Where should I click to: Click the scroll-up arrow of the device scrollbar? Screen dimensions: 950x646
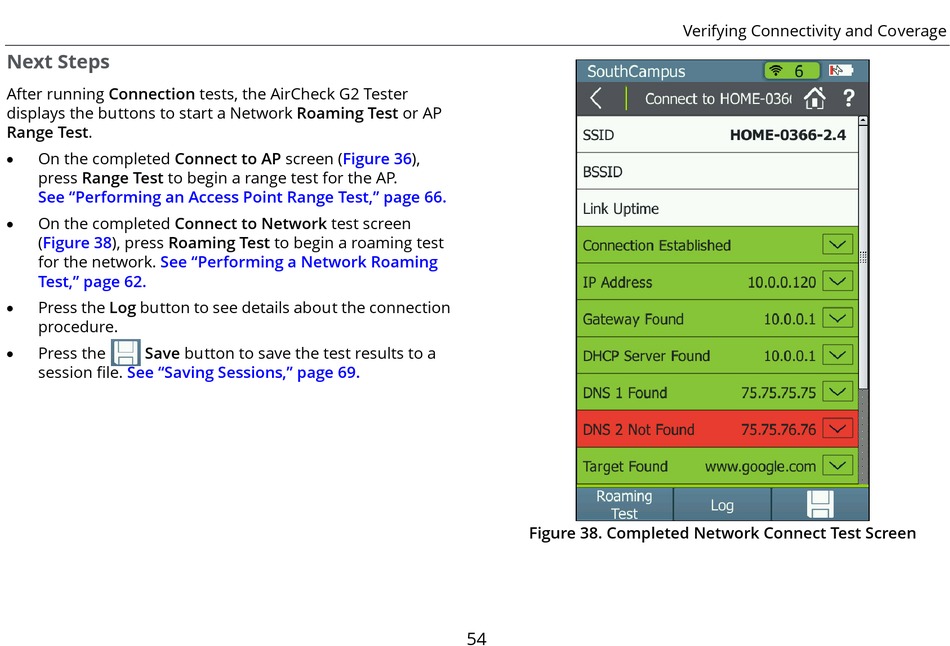coord(863,121)
